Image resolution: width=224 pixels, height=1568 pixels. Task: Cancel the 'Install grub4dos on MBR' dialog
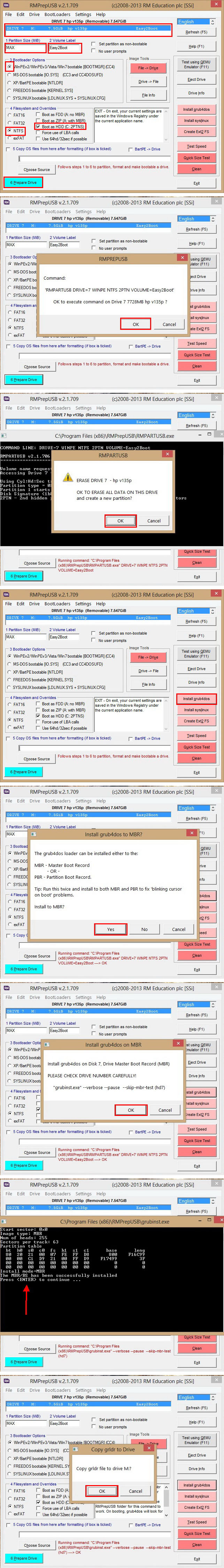coord(165,1110)
